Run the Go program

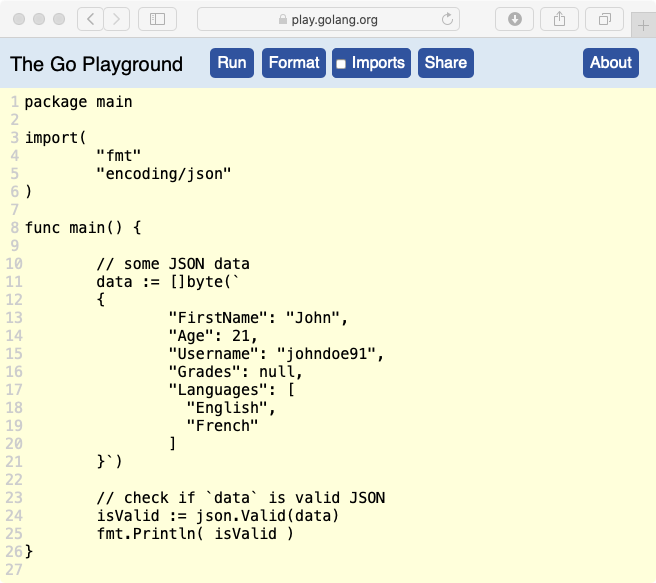click(231, 63)
